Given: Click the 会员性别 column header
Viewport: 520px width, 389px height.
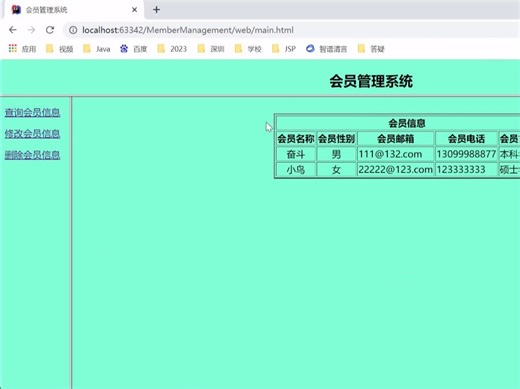Looking at the screenshot, I should tap(336, 139).
